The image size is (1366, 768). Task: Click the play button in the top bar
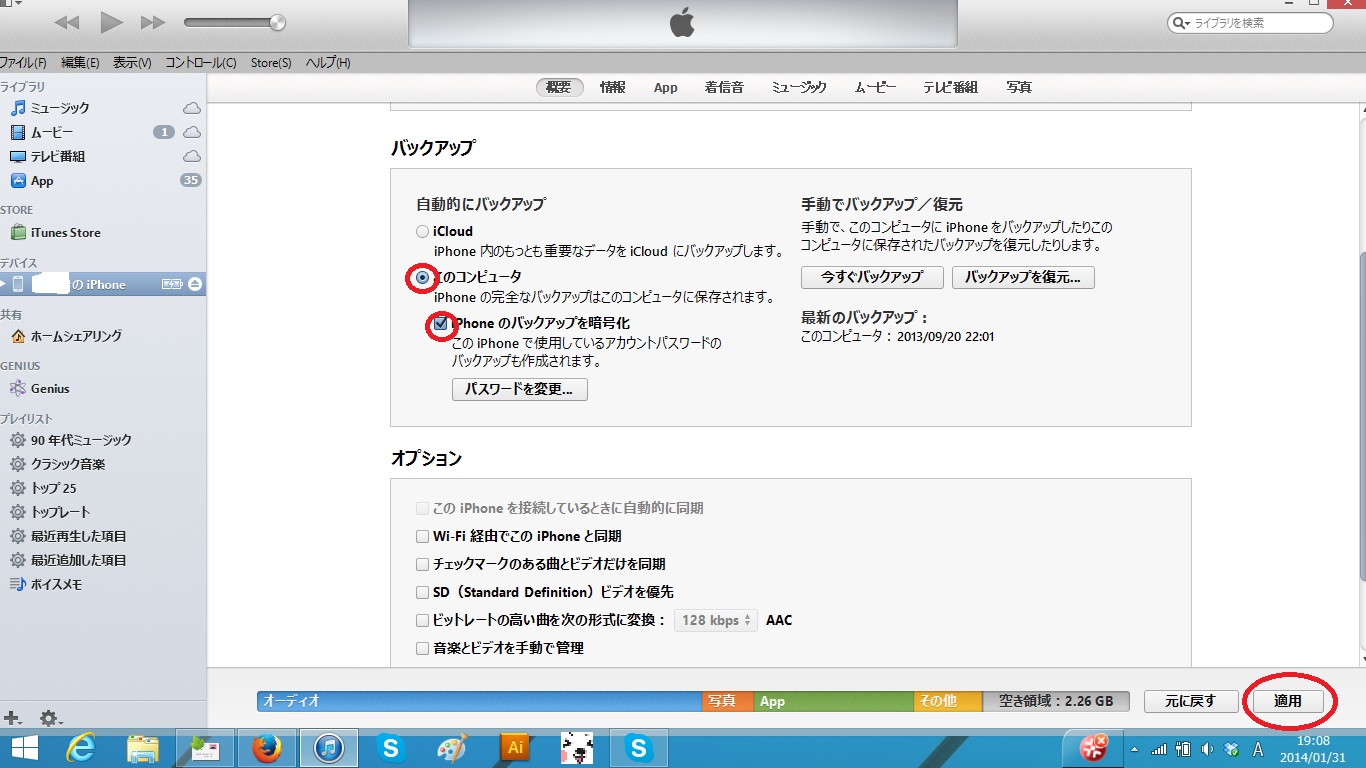click(x=112, y=22)
